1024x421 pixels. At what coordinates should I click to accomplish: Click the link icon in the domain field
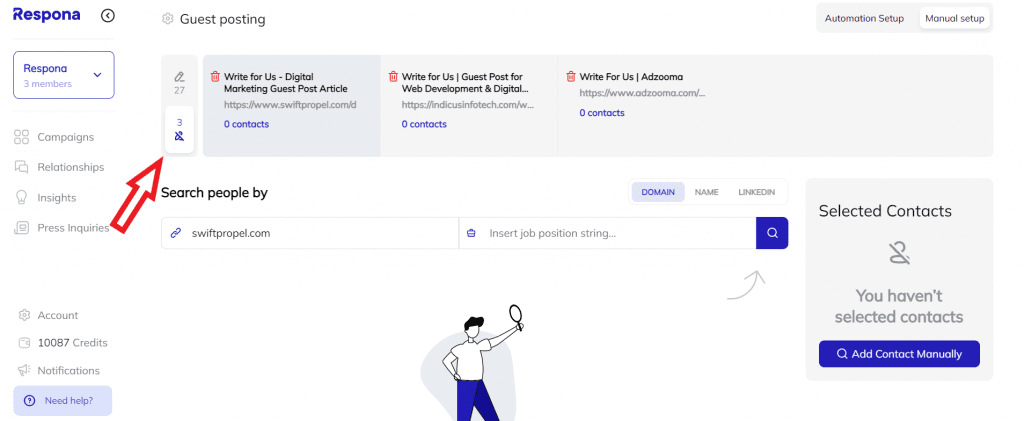[175, 233]
